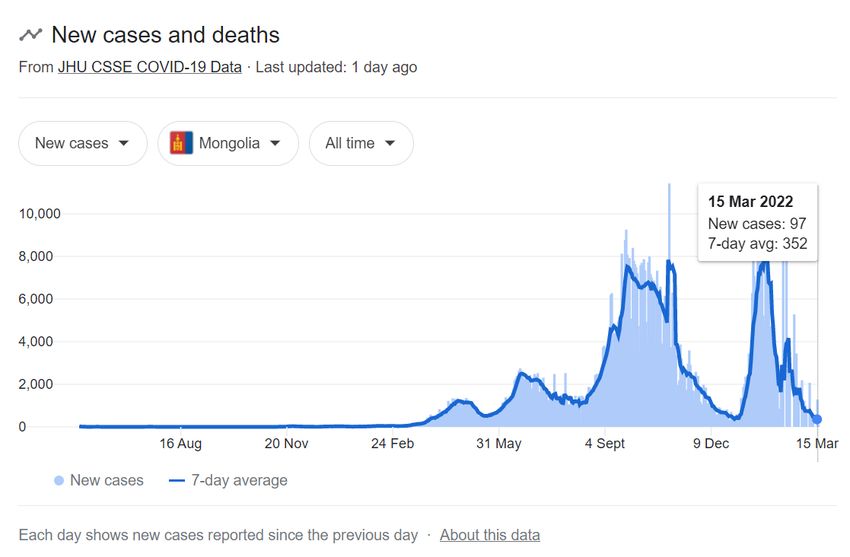The width and height of the screenshot is (850, 557).
Task: Click the 10,000 y-axis label
Action: coord(40,213)
